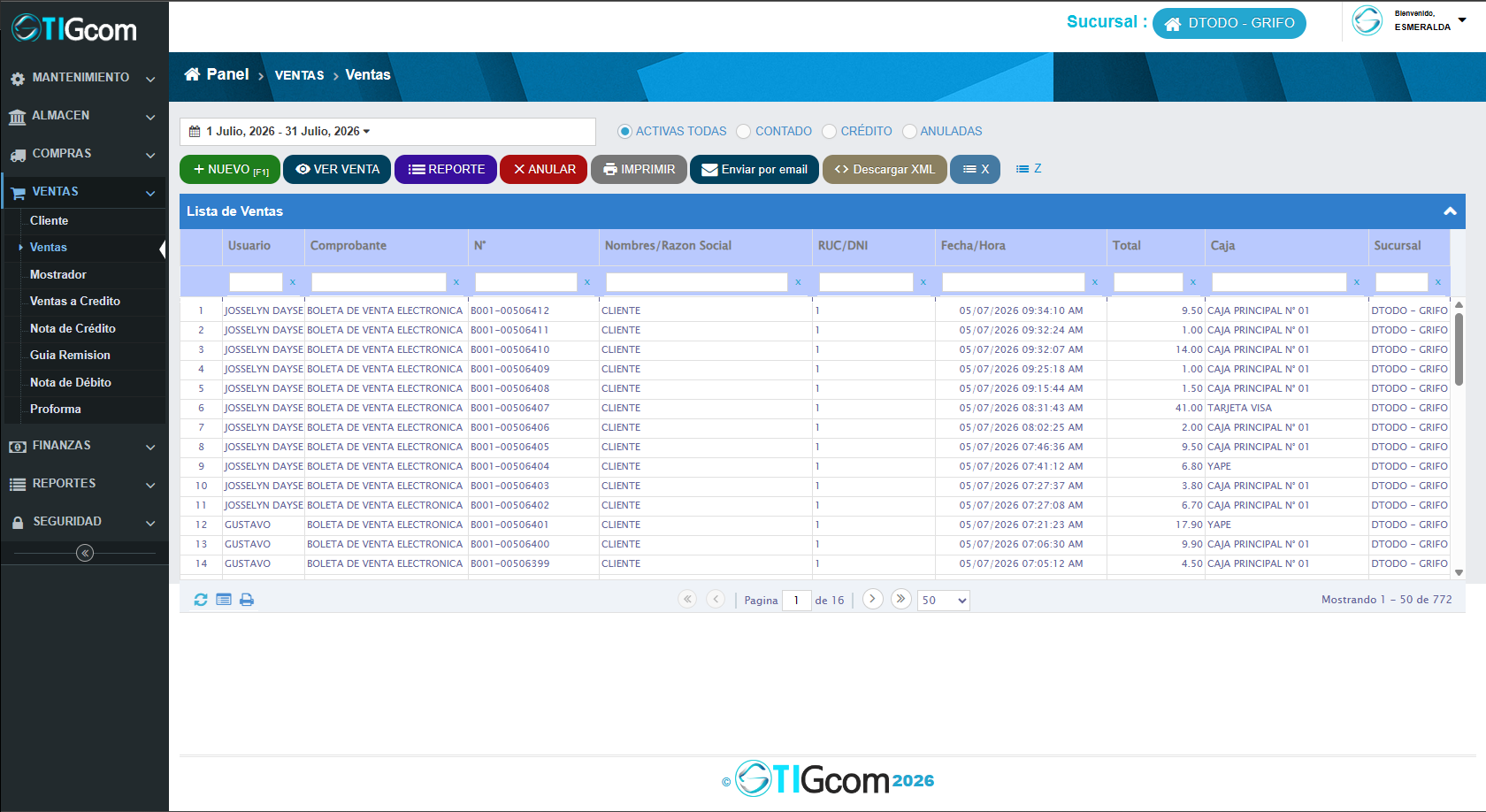Viewport: 1486px width, 812px height.
Task: Click the Fecha/Hora column header
Action: pyautogui.click(x=1021, y=247)
